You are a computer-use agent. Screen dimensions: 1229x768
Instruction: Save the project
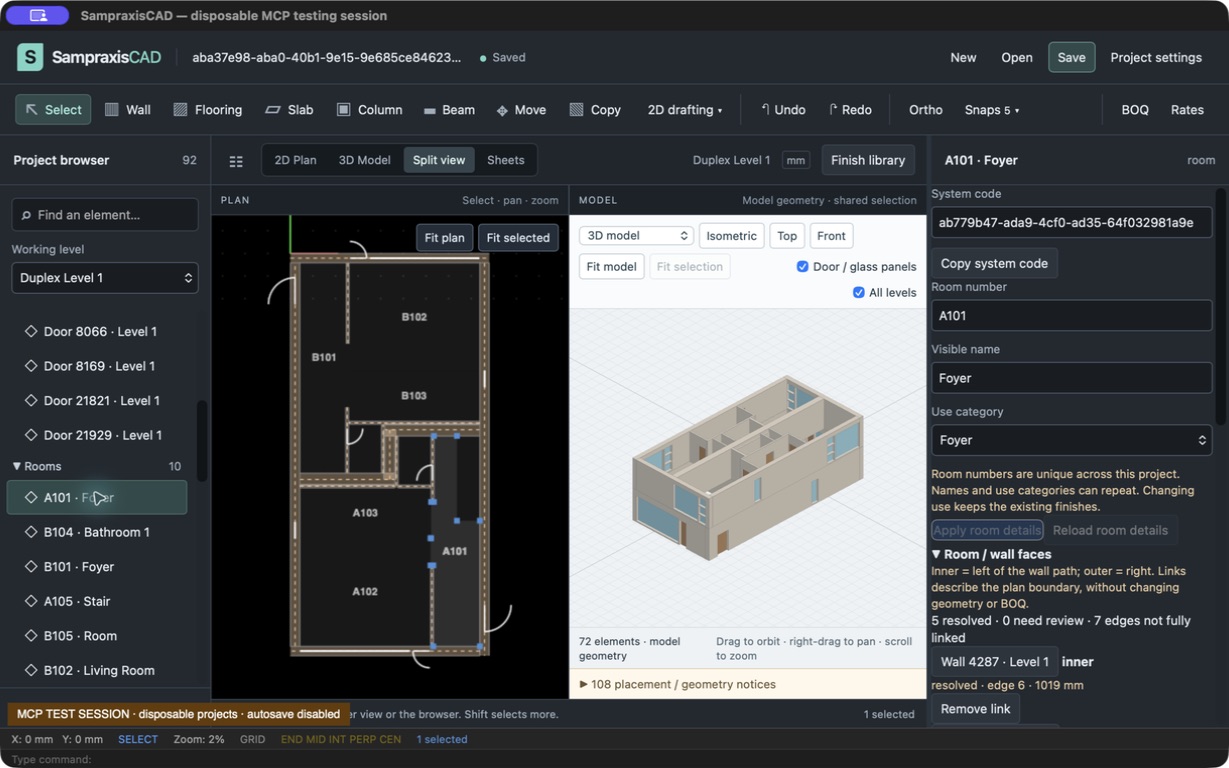coord(1071,57)
